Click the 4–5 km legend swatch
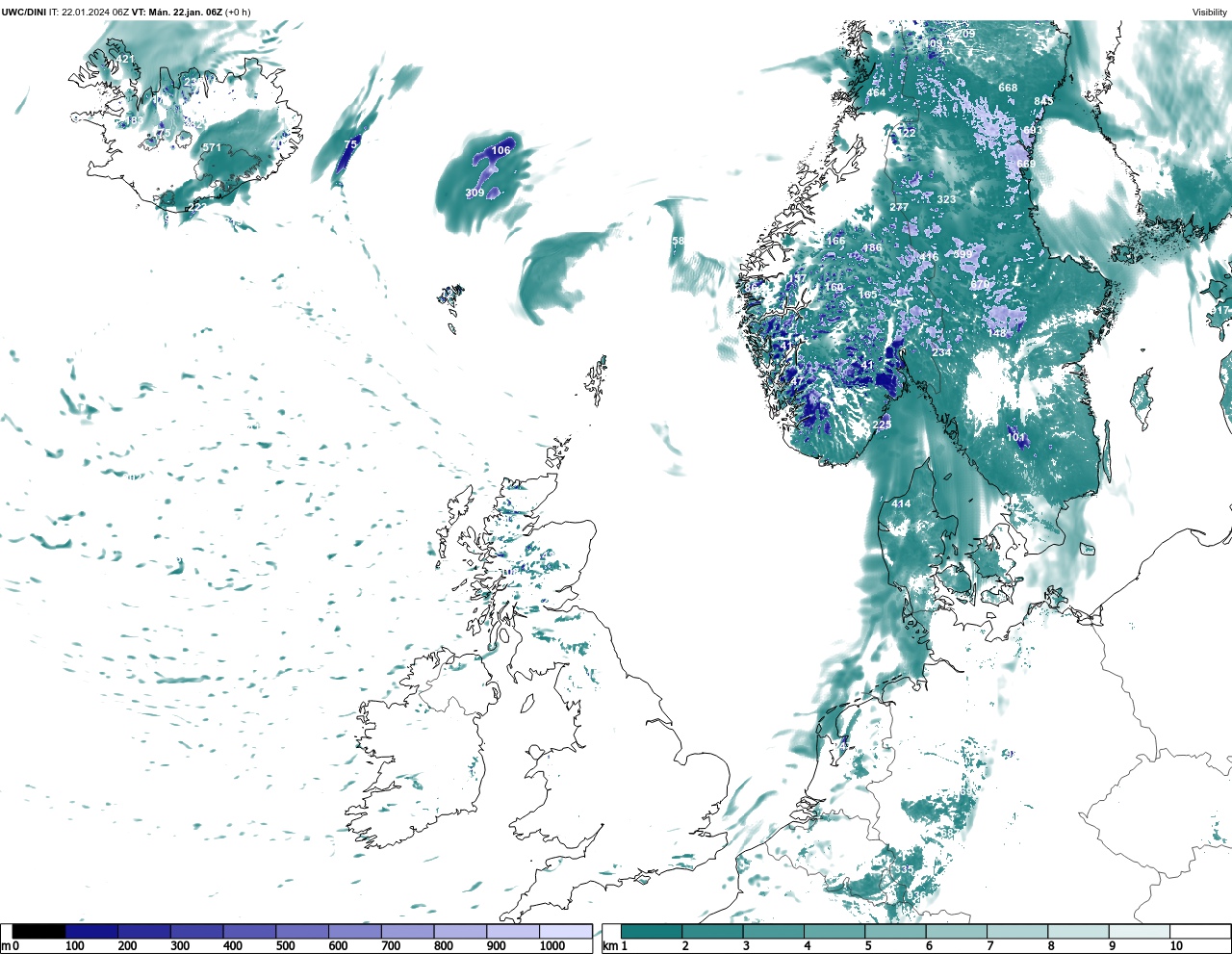1232x954 pixels. (x=834, y=932)
